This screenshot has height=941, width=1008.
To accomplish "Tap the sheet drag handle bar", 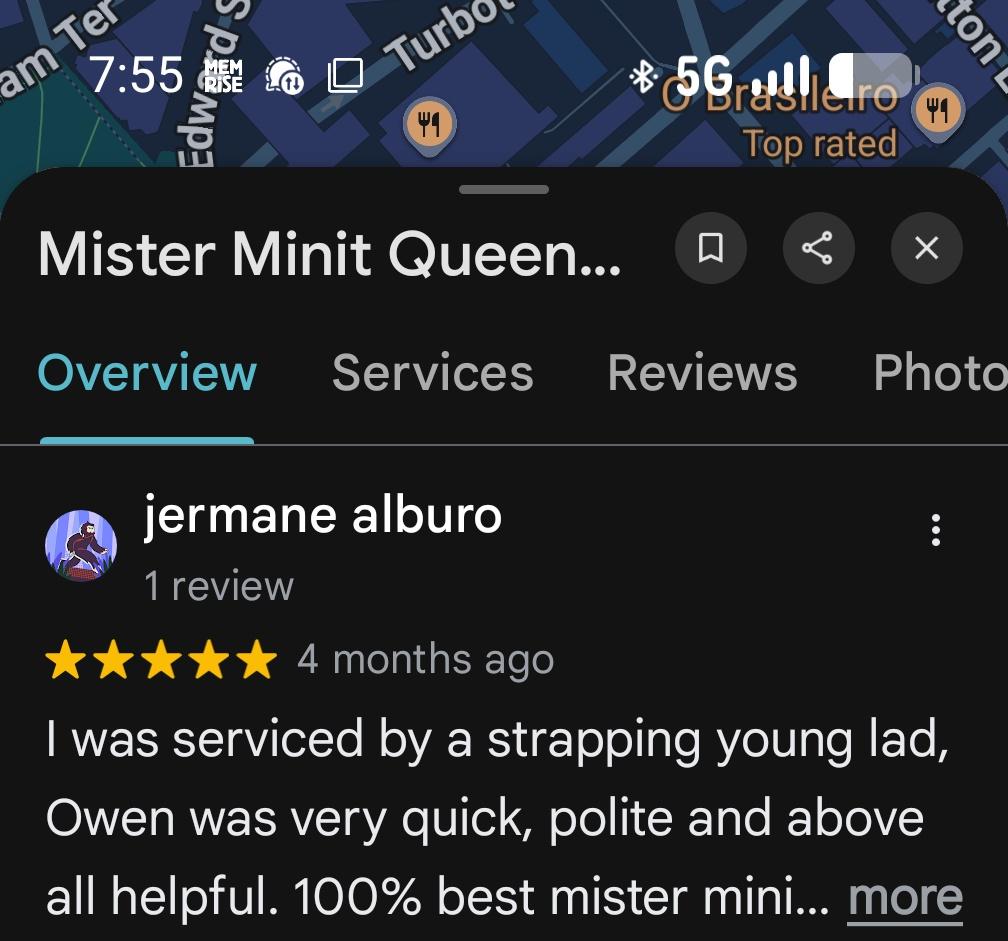I will pos(504,190).
